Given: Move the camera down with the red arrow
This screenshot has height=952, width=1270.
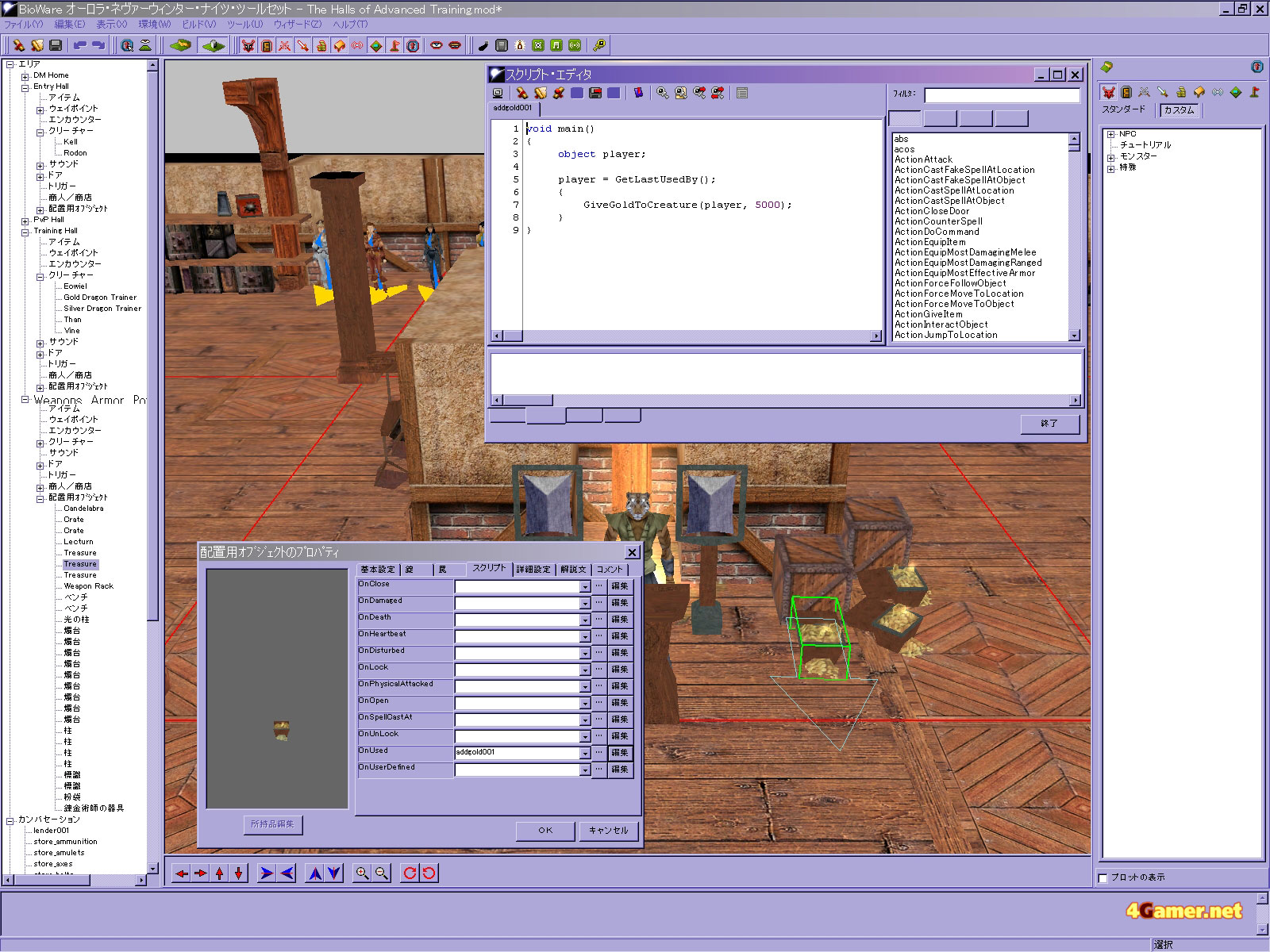Looking at the screenshot, I should tap(238, 873).
